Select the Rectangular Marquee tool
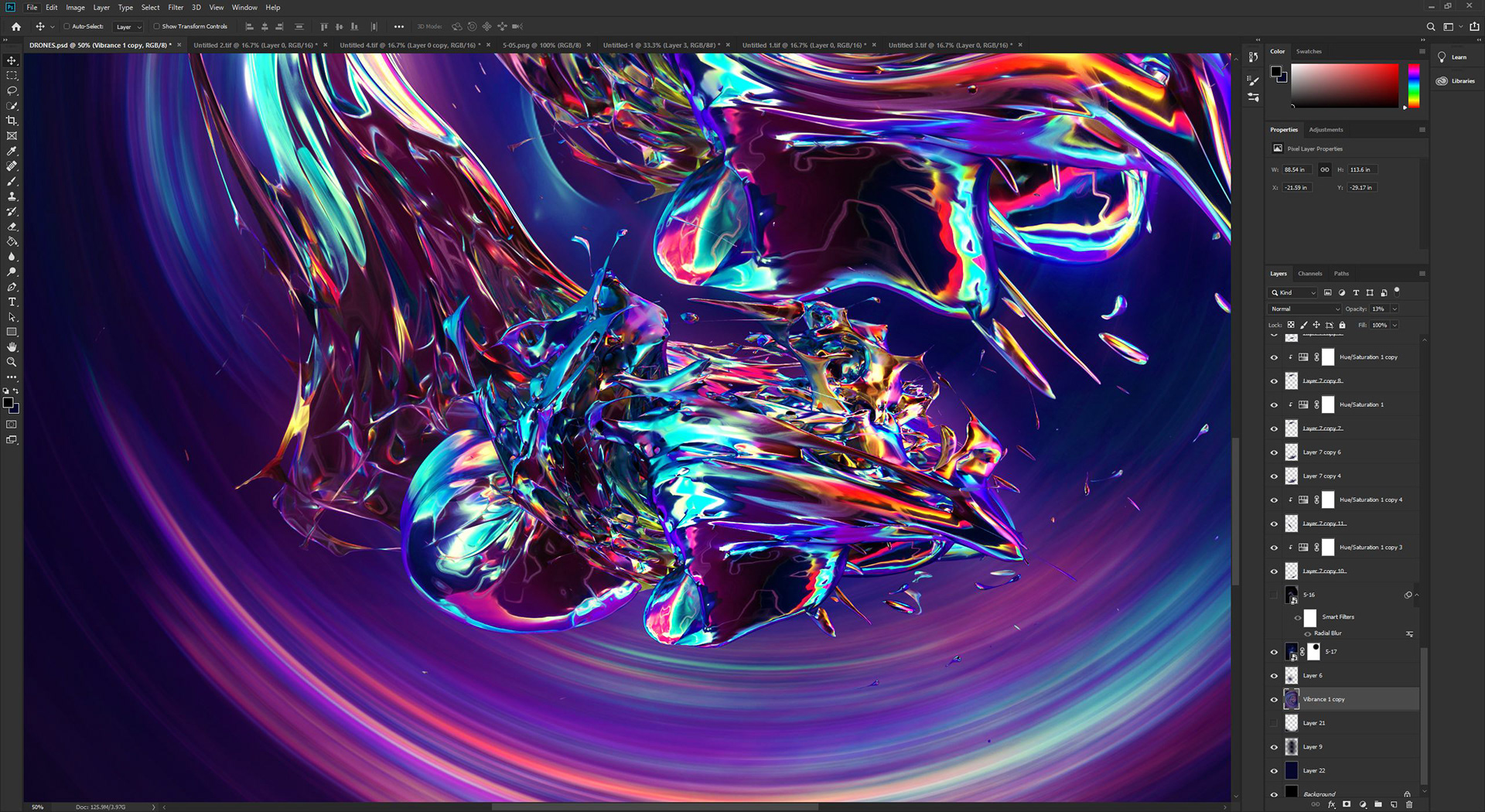The width and height of the screenshot is (1485, 812). (x=12, y=76)
